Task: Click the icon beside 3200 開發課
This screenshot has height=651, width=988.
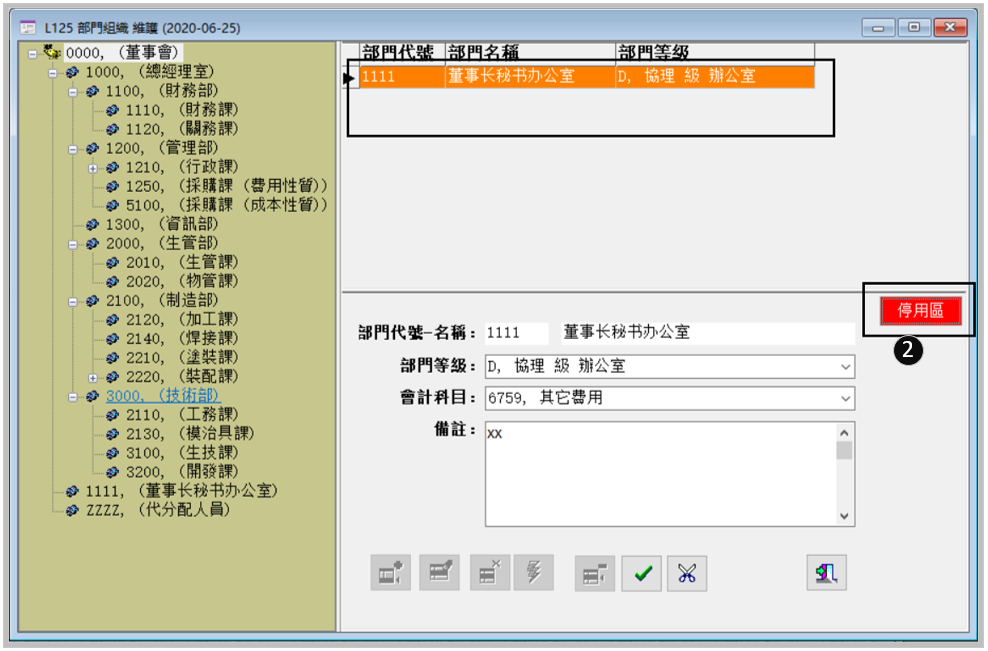Action: (113, 472)
